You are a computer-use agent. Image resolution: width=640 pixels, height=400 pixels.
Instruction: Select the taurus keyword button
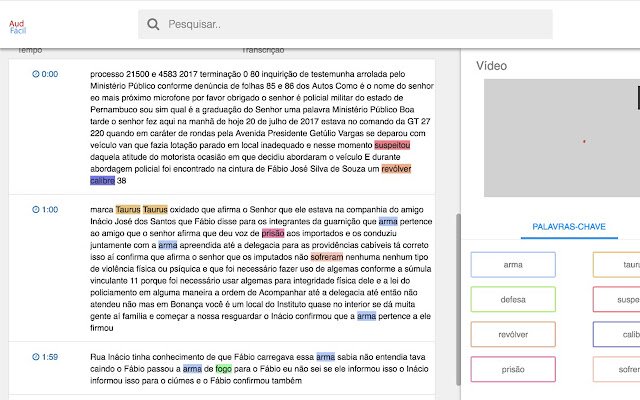[617, 265]
